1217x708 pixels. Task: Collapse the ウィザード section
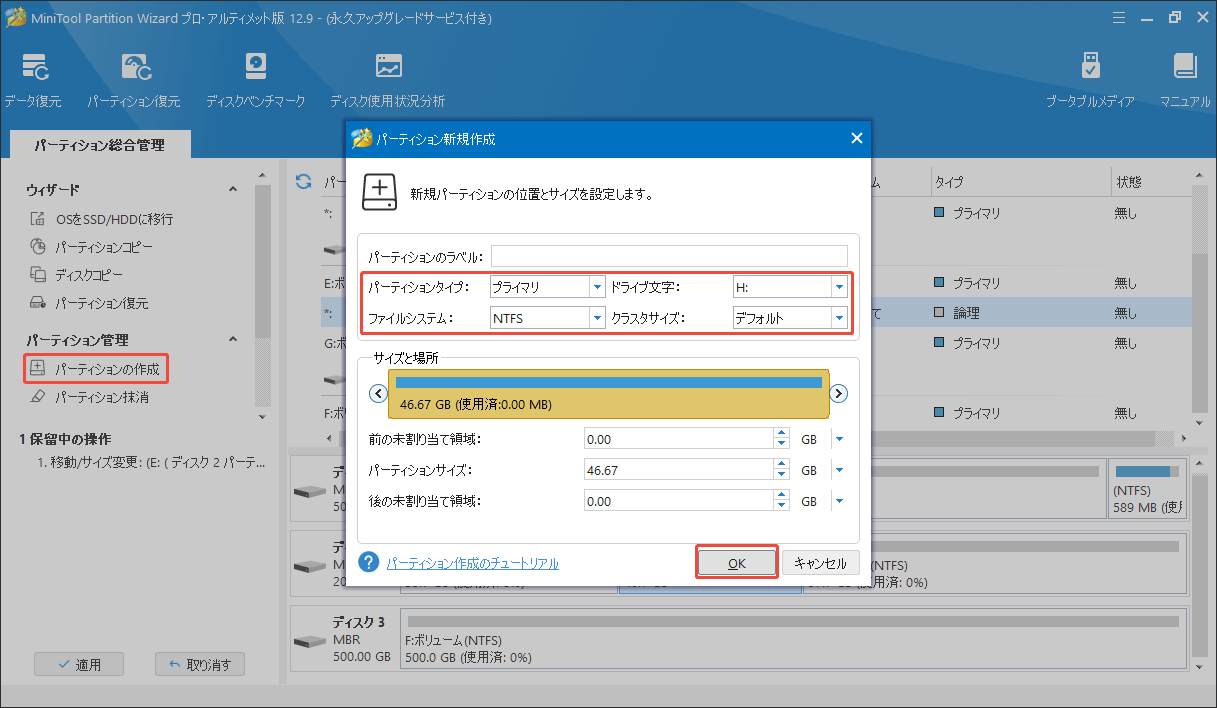point(233,189)
